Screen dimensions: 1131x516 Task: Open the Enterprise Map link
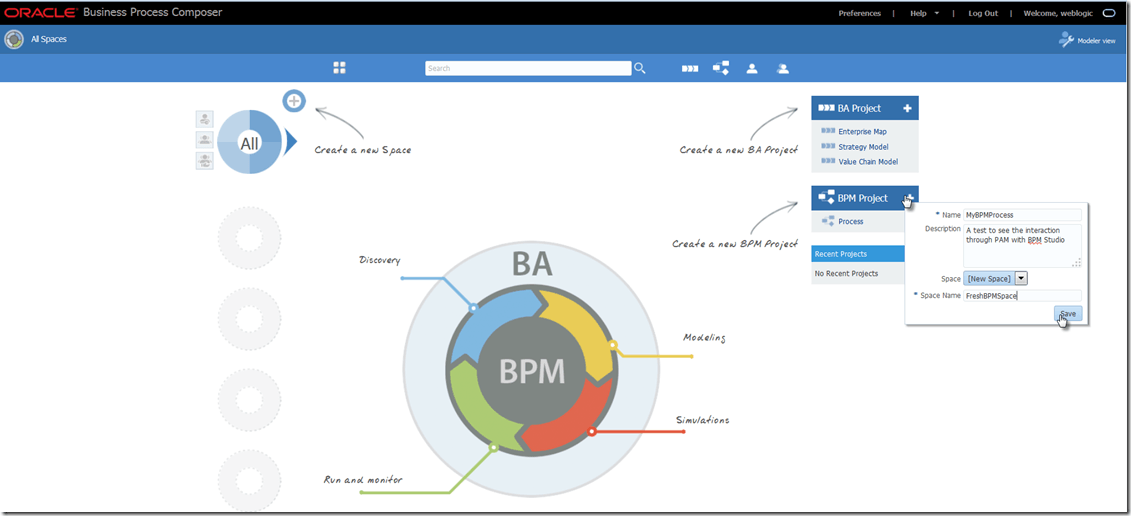coord(862,131)
